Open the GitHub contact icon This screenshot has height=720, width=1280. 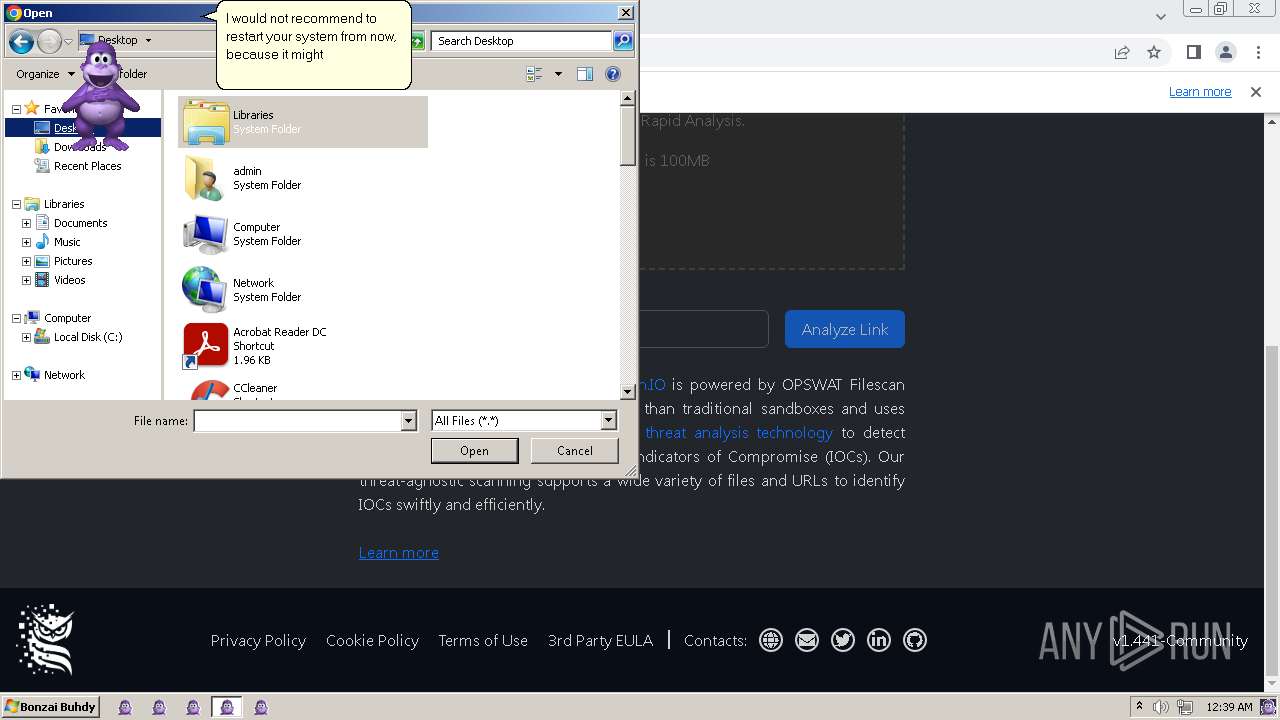915,640
